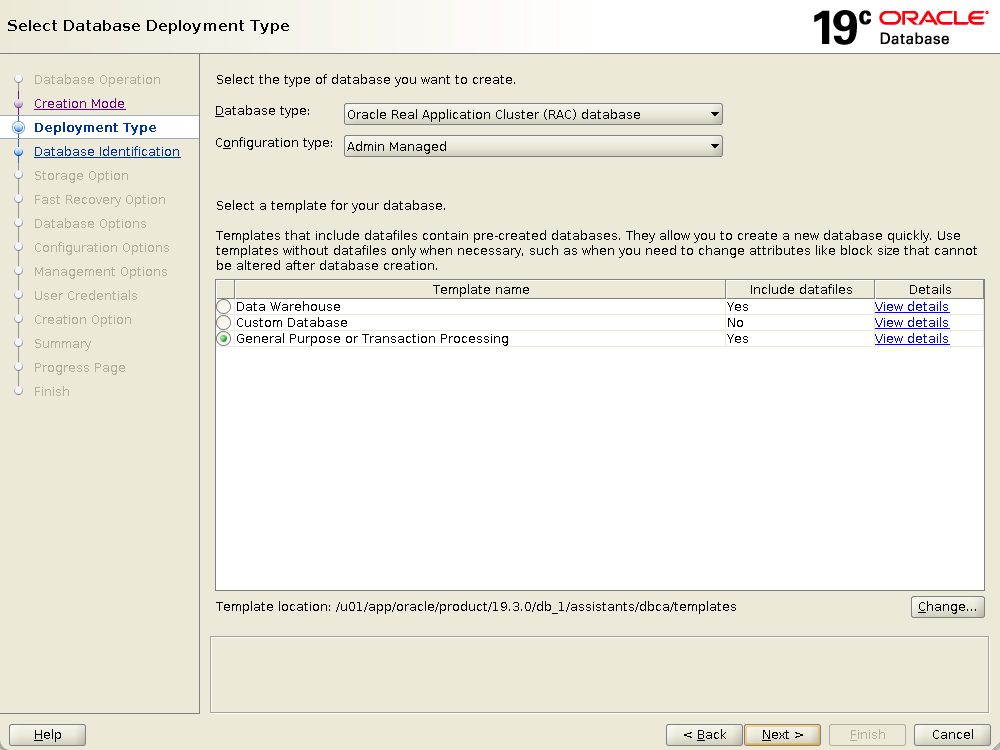
Task: Click the Include datafiles column header
Action: click(x=800, y=290)
